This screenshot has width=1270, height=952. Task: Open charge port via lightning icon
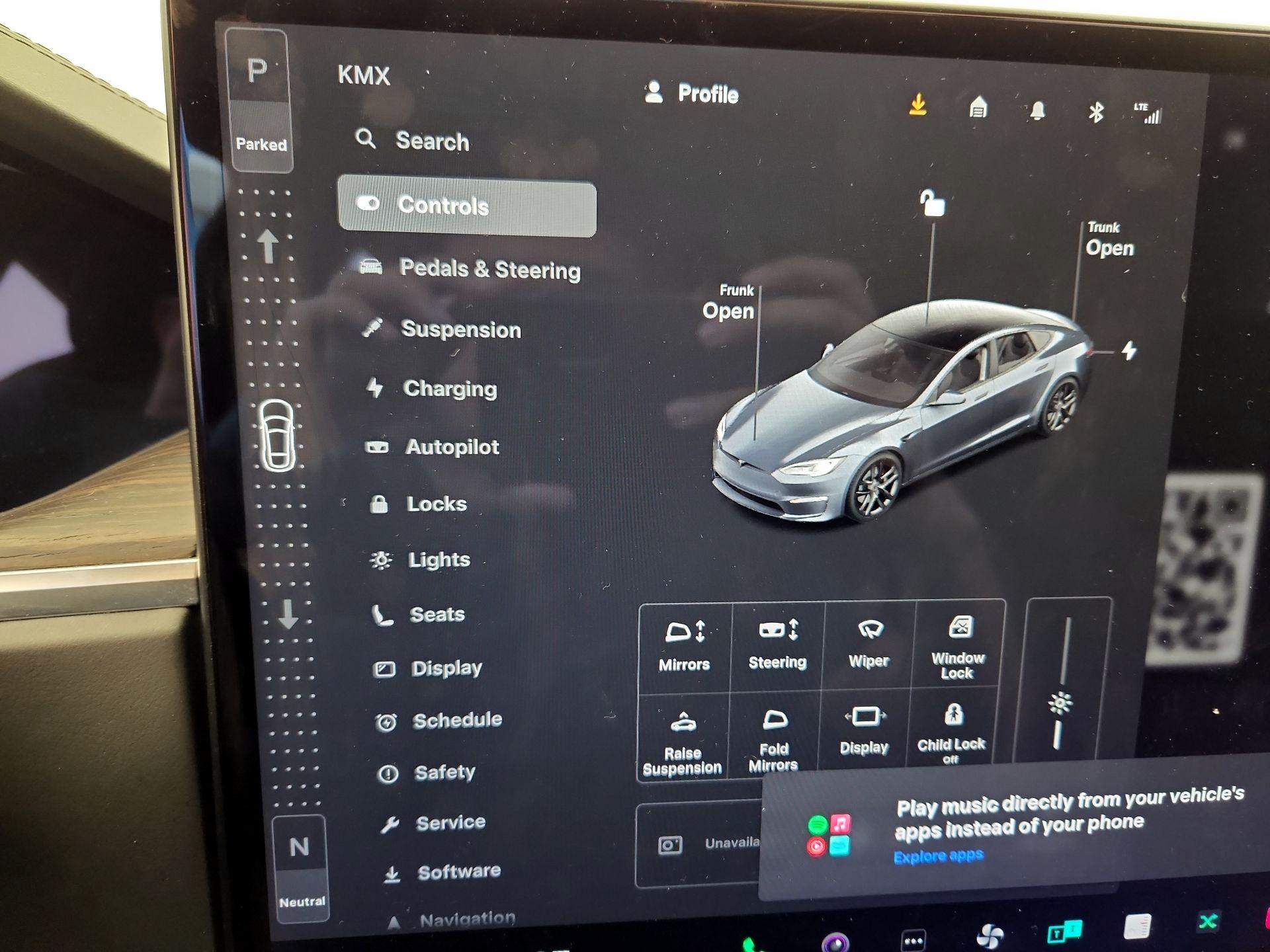[x=1129, y=350]
